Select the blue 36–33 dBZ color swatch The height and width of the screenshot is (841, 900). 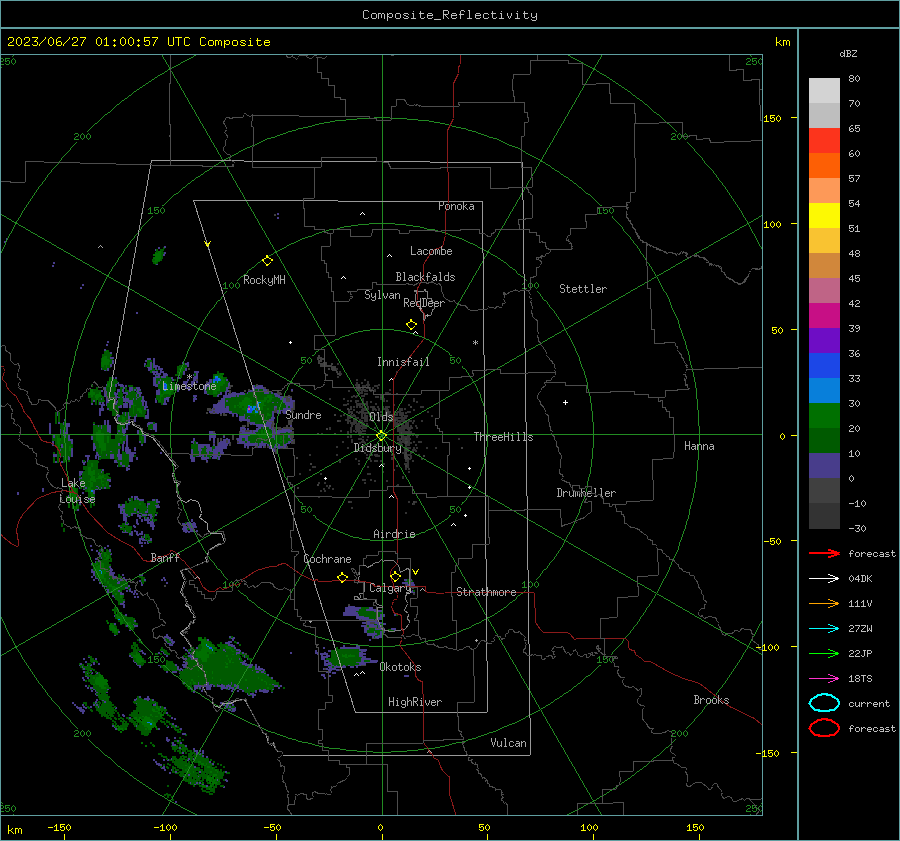pyautogui.click(x=824, y=366)
